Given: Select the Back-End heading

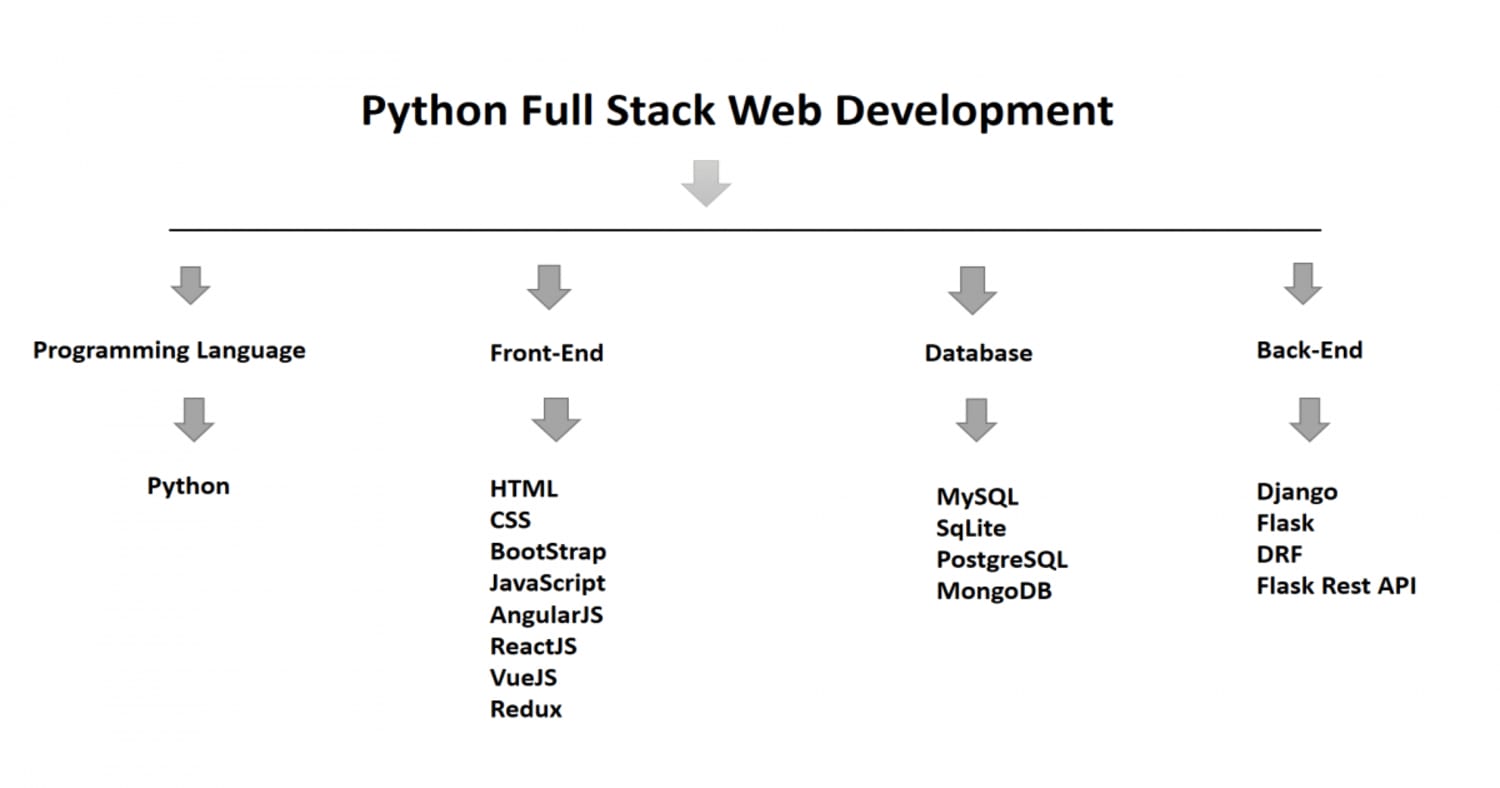Looking at the screenshot, I should (x=1309, y=350).
